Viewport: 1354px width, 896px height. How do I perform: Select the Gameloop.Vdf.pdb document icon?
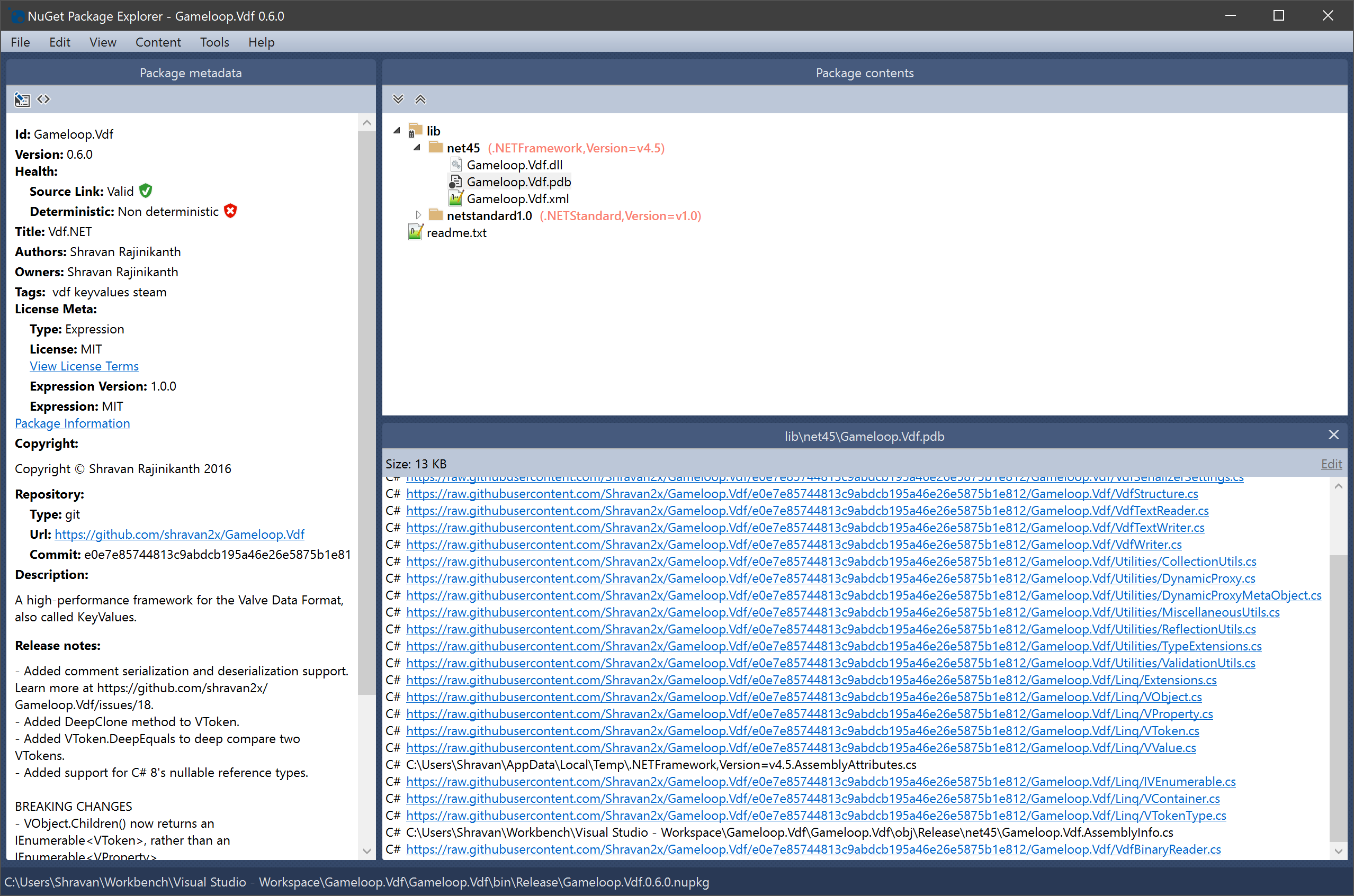tap(456, 181)
